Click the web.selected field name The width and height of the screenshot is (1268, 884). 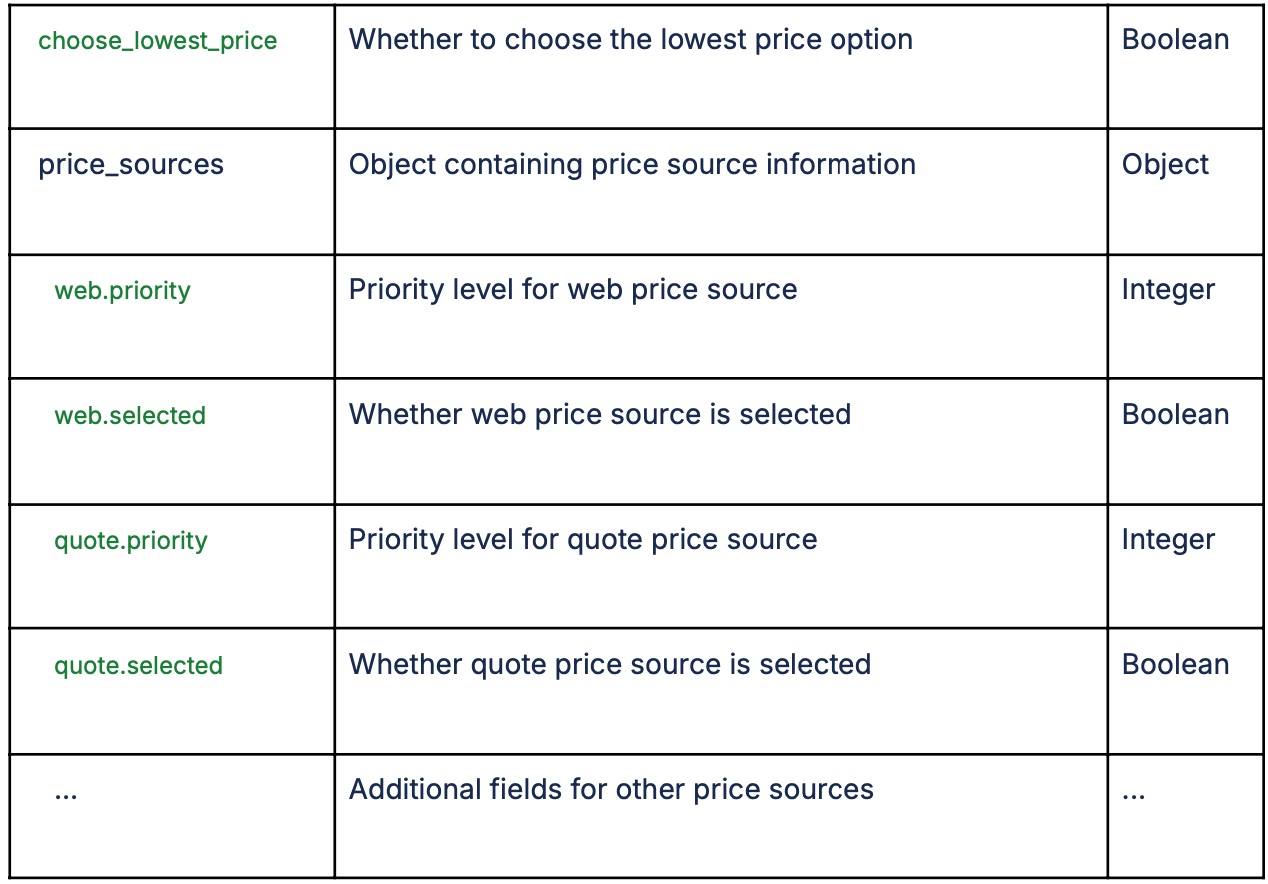click(130, 415)
